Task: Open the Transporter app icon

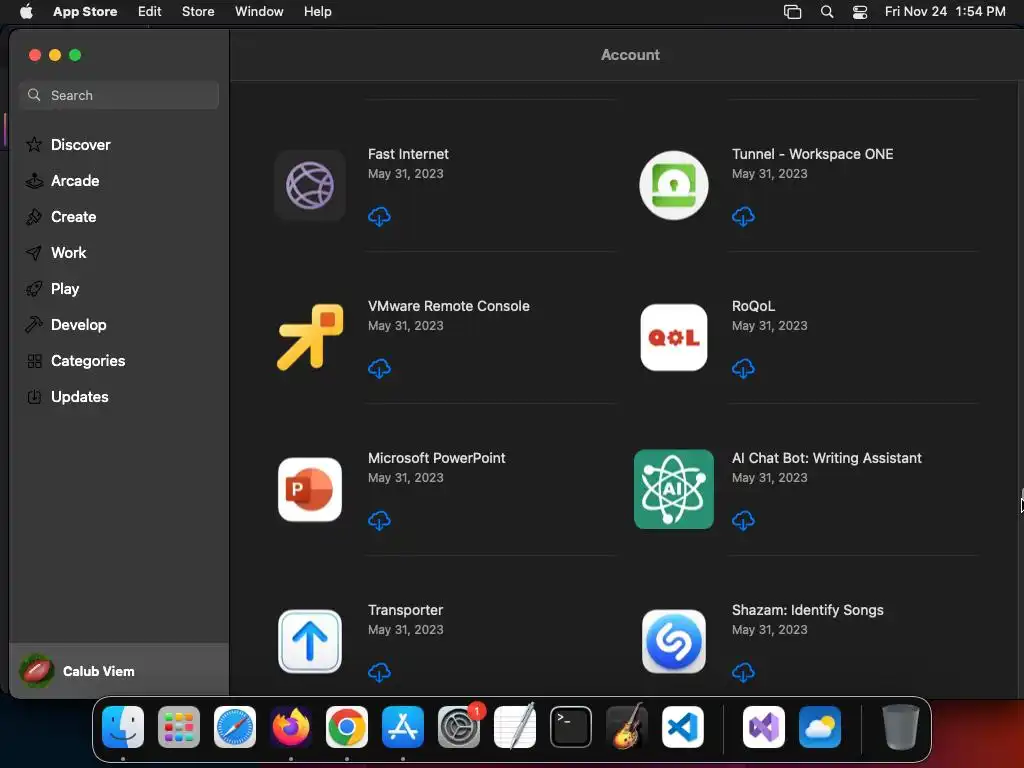Action: coord(310,641)
